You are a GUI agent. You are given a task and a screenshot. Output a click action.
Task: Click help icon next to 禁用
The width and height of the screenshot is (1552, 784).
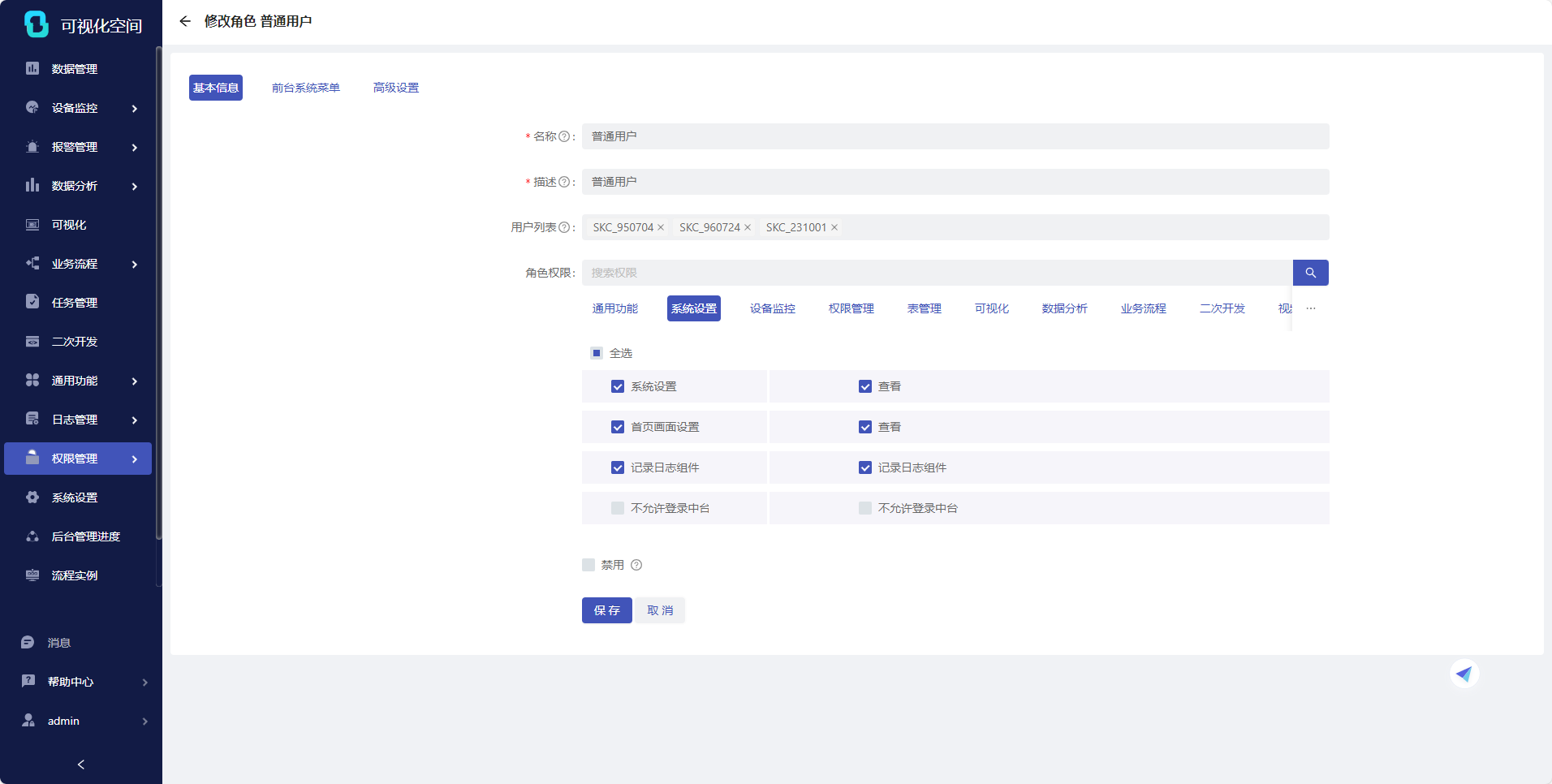(x=636, y=565)
